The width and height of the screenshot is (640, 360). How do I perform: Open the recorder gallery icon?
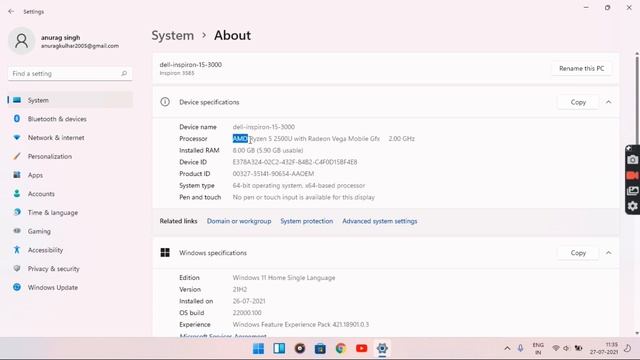pos(632,191)
